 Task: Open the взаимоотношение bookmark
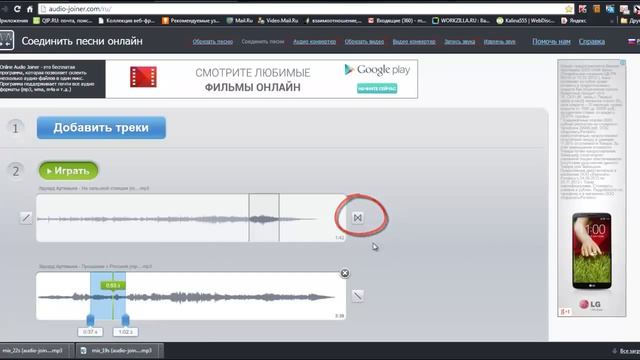tap(333, 20)
